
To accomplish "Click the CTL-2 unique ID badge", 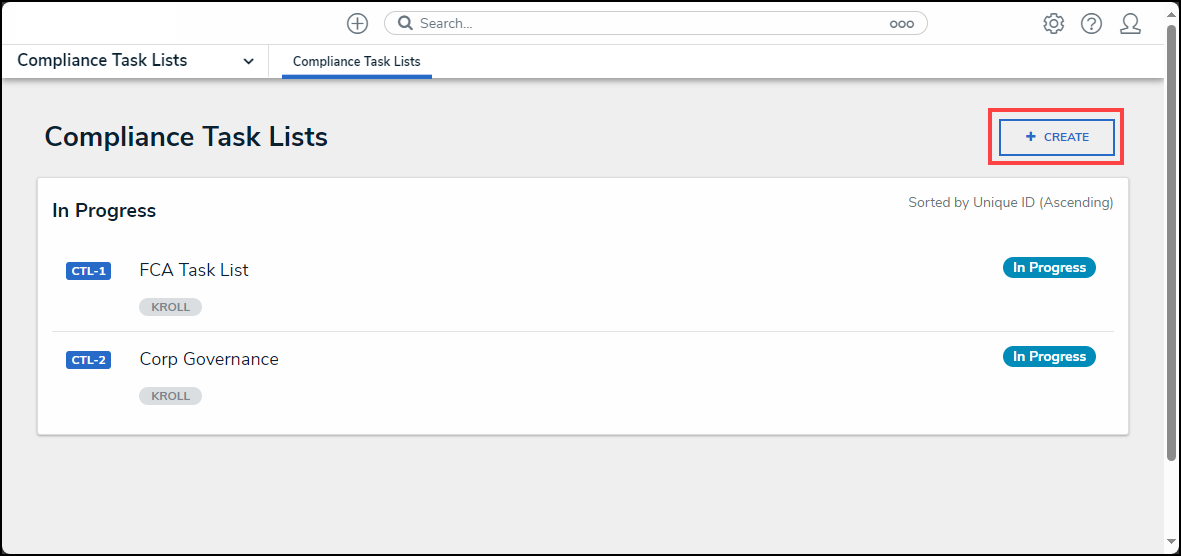I will click(x=88, y=360).
